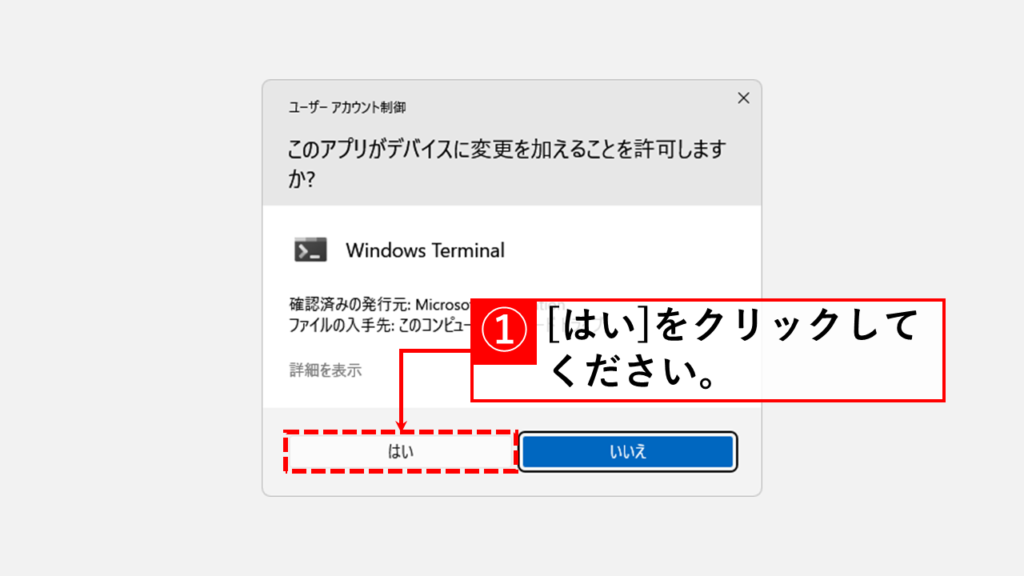Click the か? text on heading's second line
1024x576 pixels.
(x=302, y=178)
